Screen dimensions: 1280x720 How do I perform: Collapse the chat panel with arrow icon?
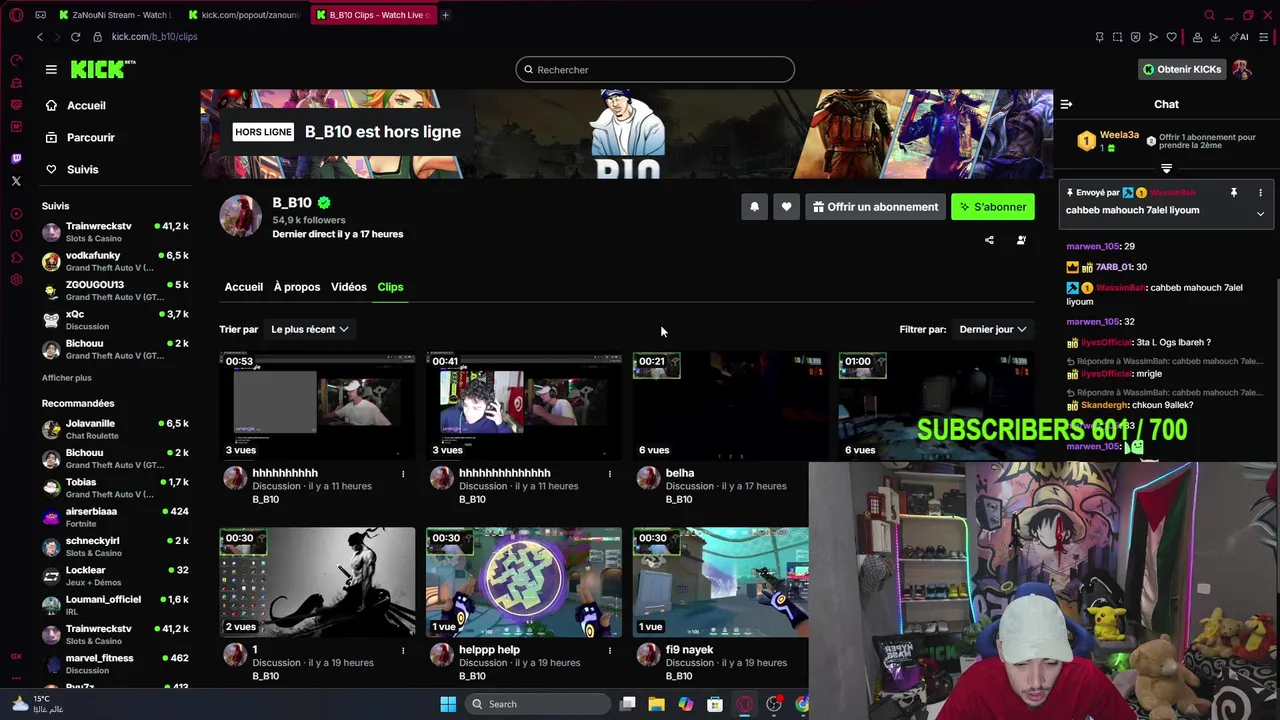[x=1066, y=104]
